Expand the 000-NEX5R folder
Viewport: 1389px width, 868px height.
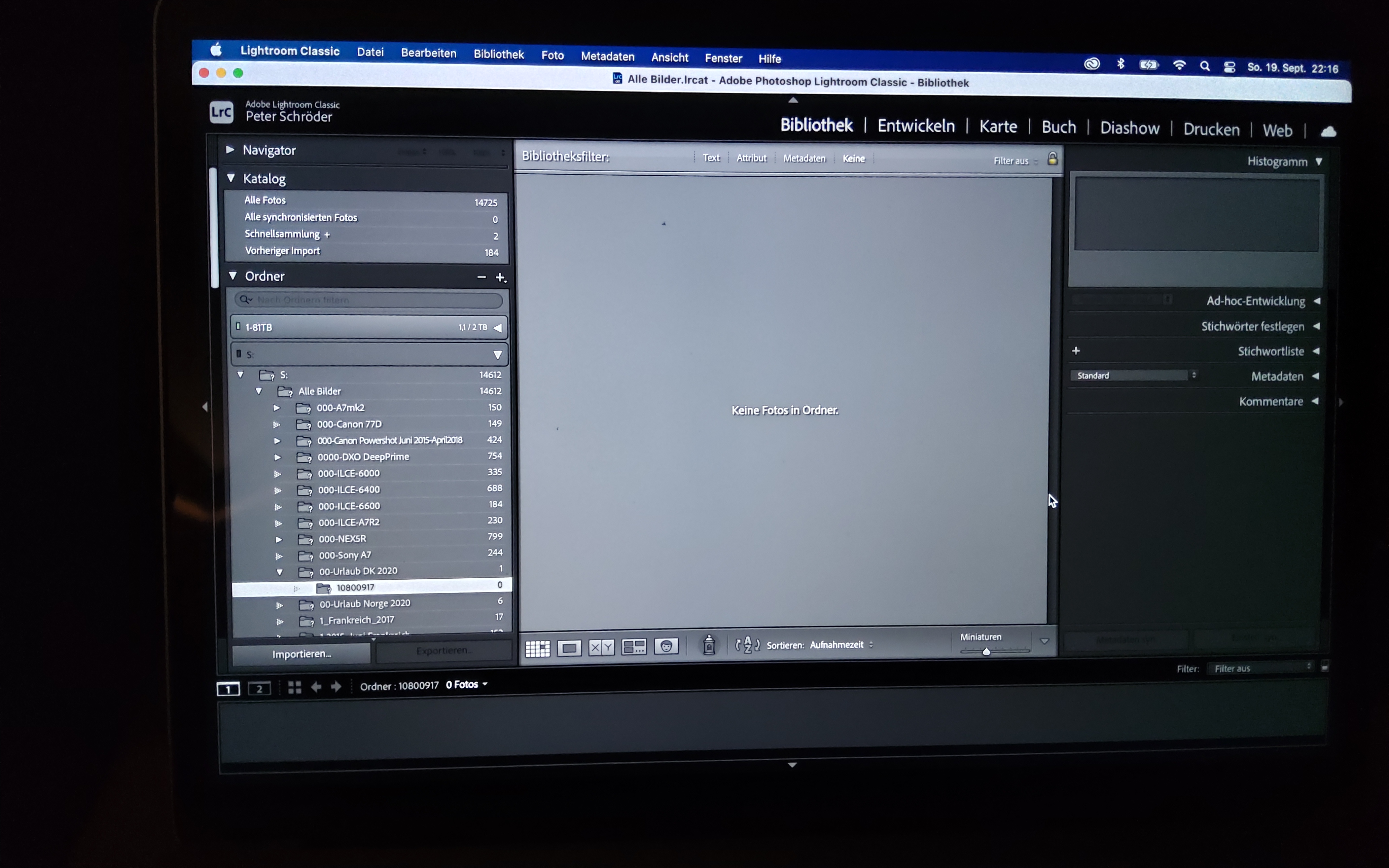(280, 540)
